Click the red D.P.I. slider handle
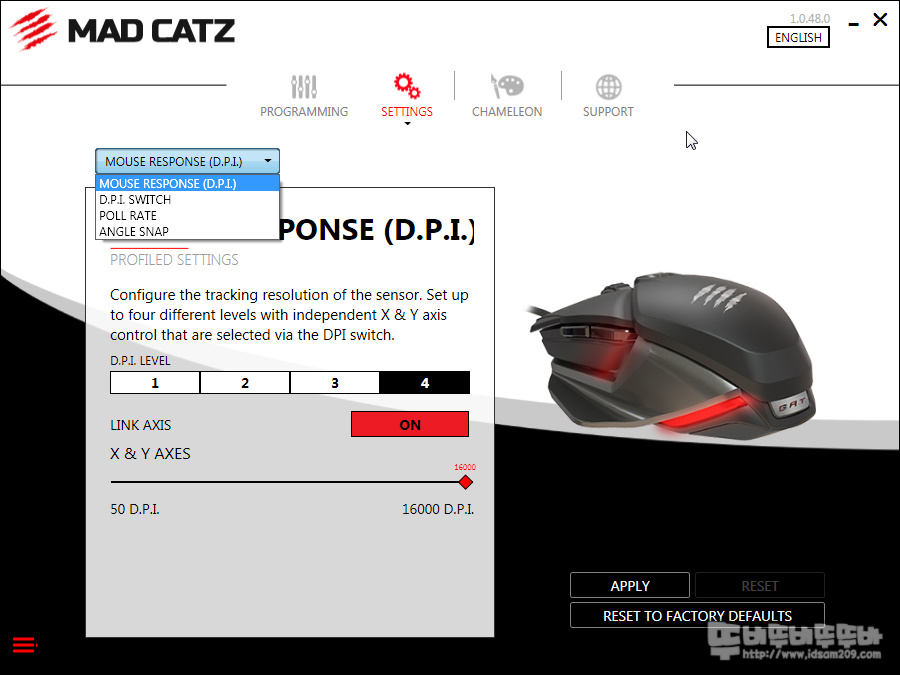This screenshot has width=900, height=675. click(465, 482)
